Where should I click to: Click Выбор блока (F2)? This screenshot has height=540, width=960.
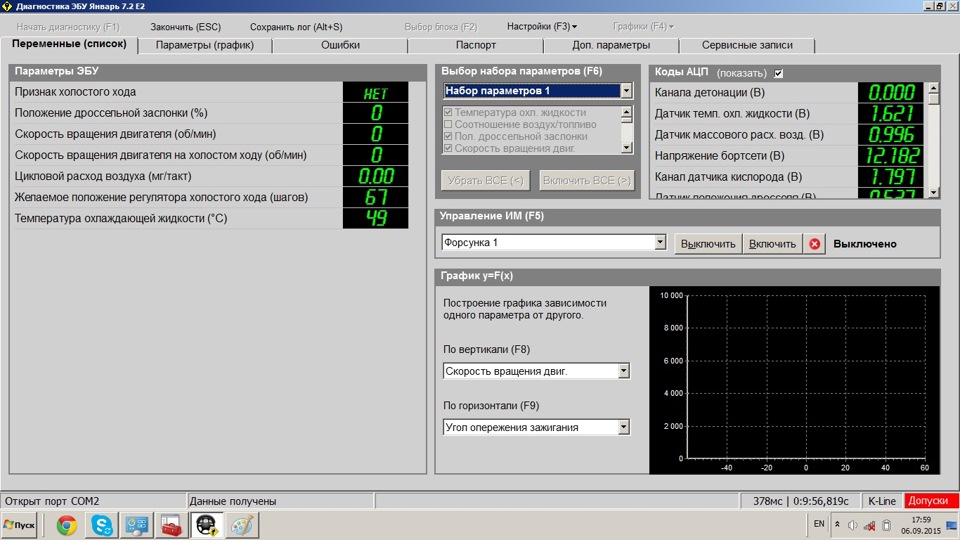pos(440,27)
